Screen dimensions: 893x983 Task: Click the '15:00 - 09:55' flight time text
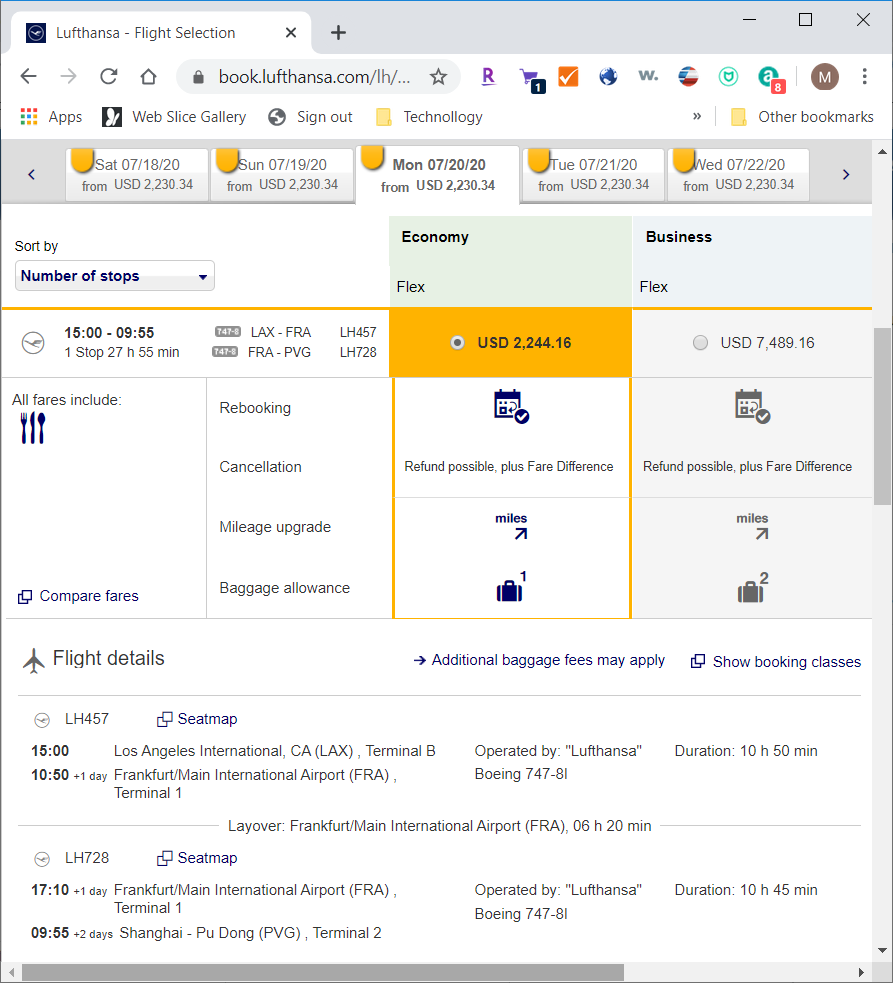click(109, 333)
